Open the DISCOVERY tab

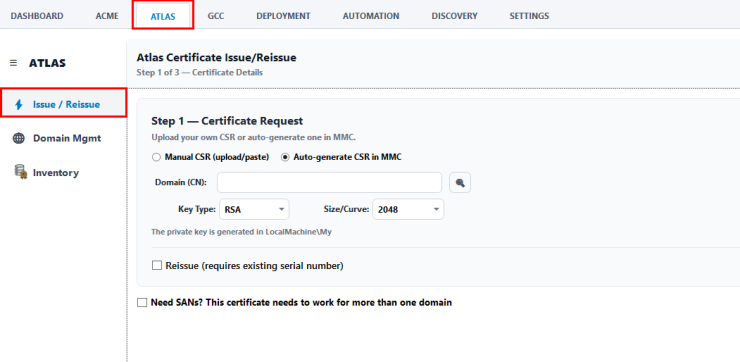point(454,16)
